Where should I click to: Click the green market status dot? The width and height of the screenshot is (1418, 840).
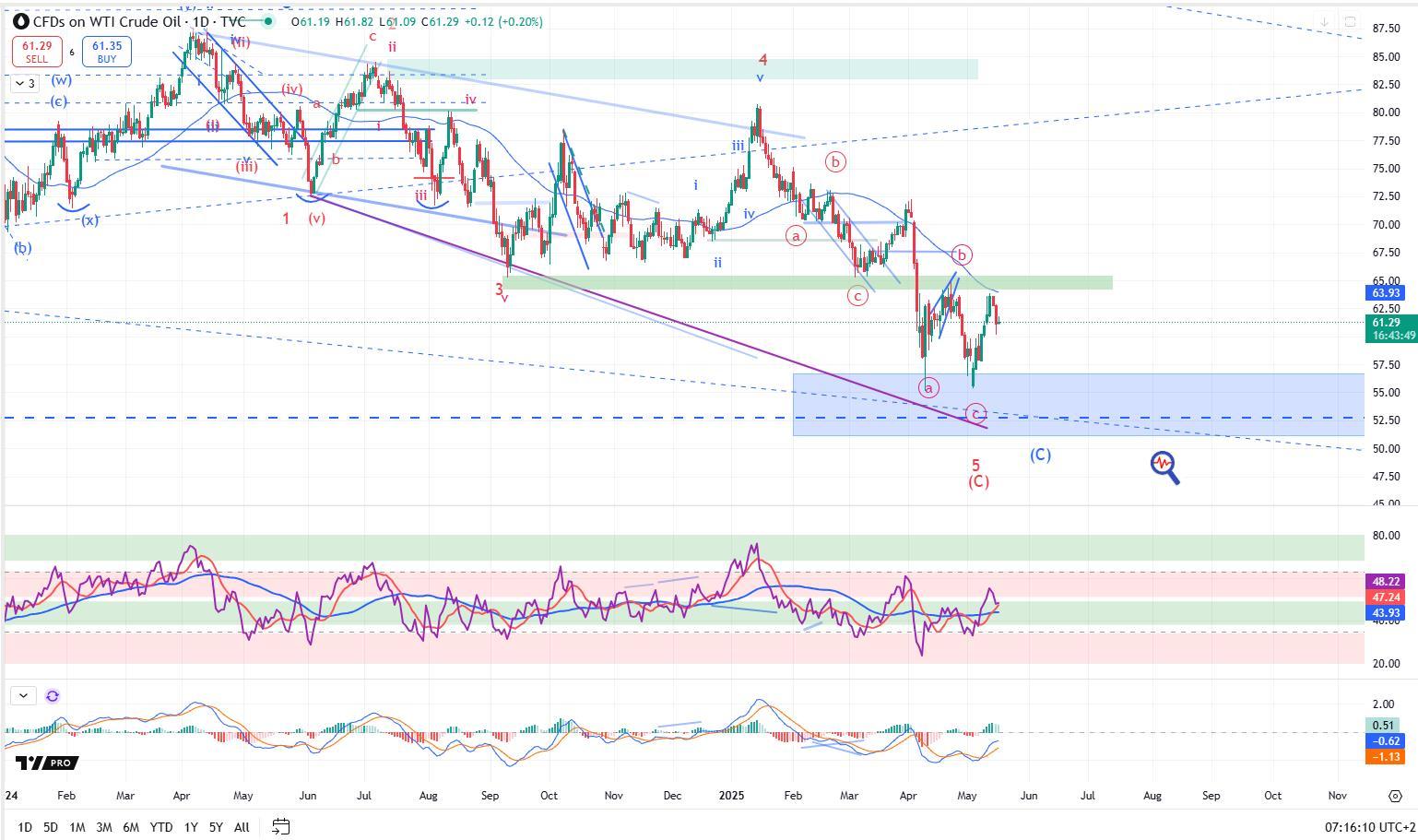point(267,21)
